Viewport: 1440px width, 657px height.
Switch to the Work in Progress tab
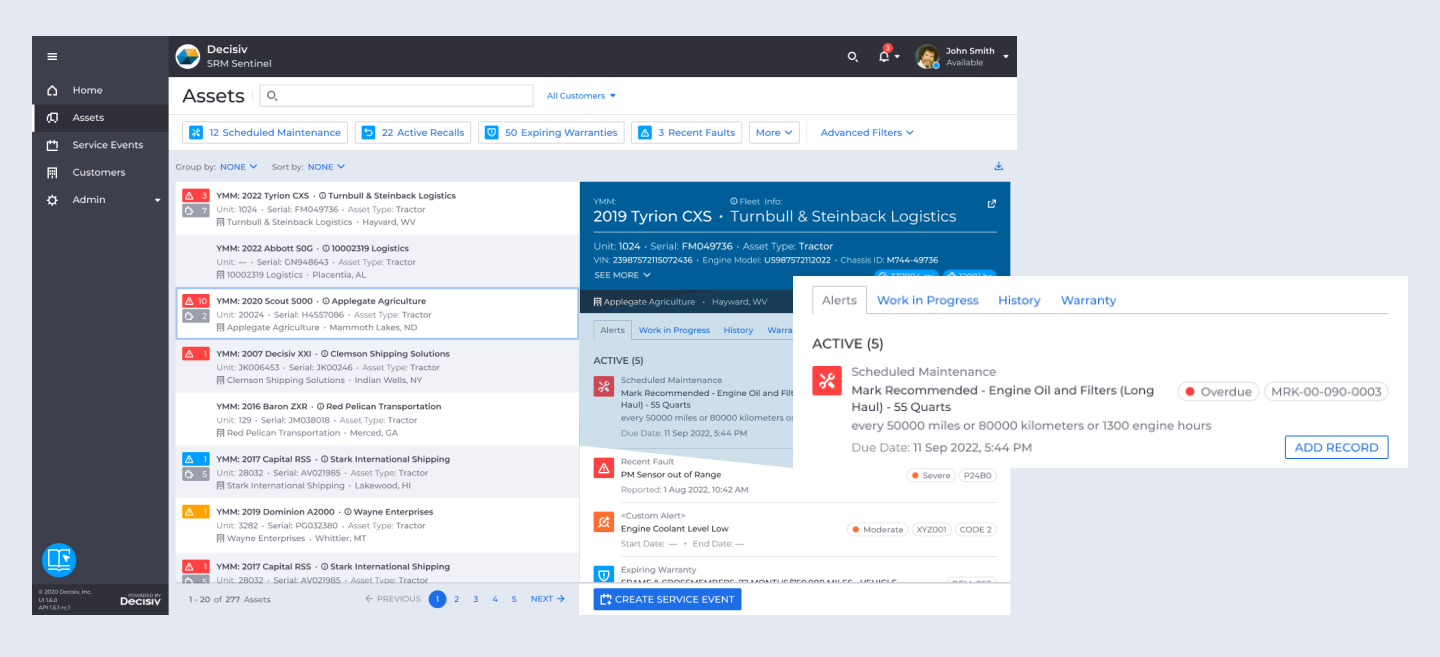[x=927, y=300]
